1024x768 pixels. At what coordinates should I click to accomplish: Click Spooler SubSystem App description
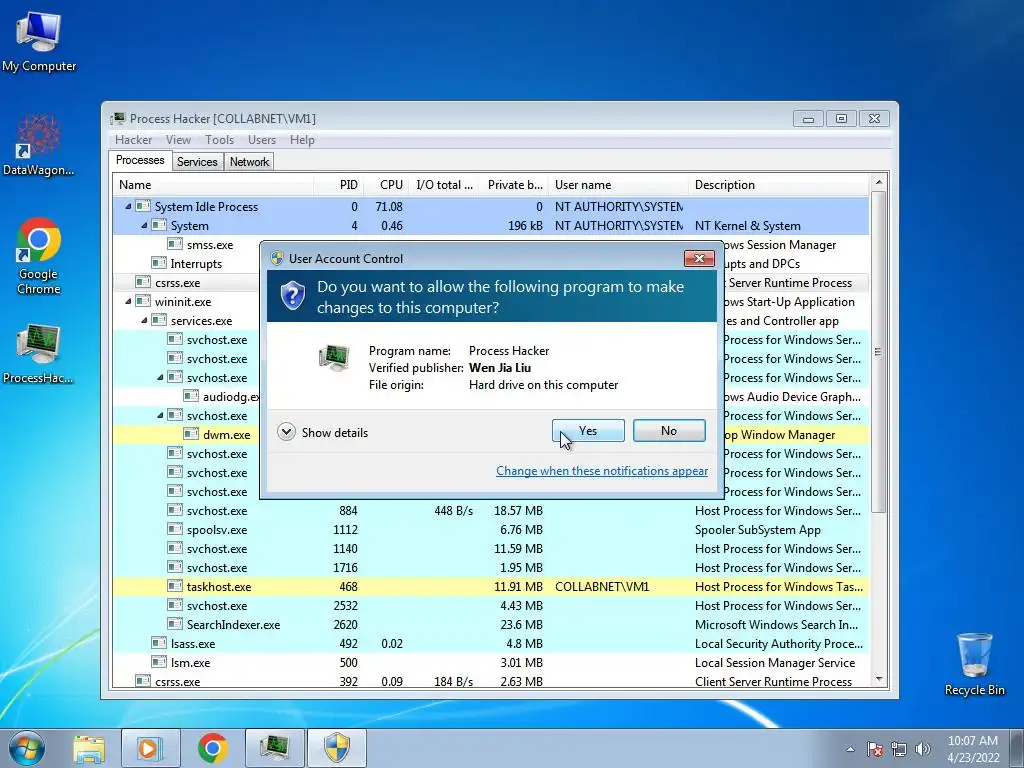pos(758,530)
